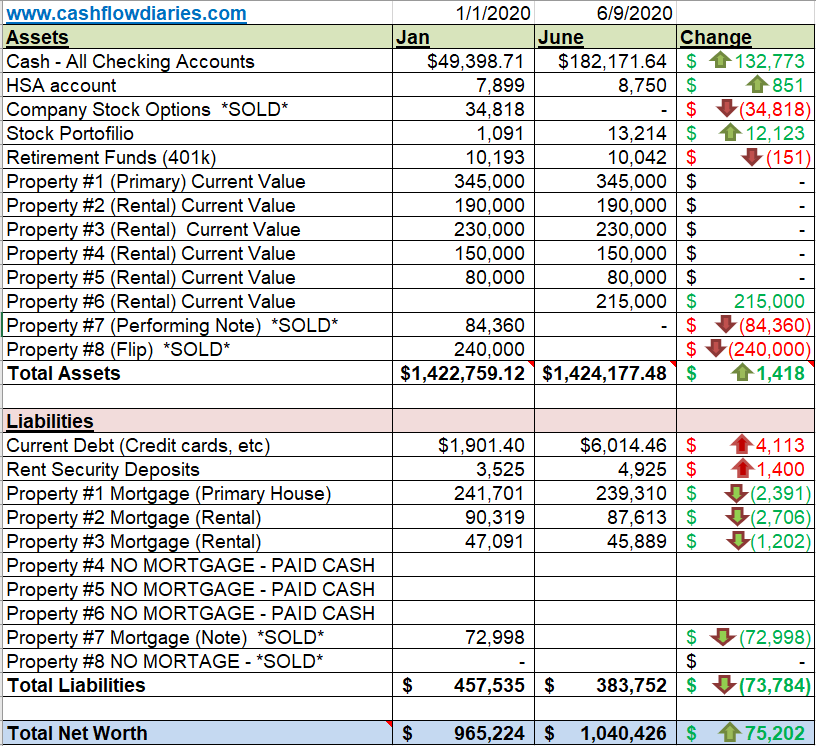Select the $6,014.46 current debt cell
This screenshot has height=746, width=816.
pos(605,445)
